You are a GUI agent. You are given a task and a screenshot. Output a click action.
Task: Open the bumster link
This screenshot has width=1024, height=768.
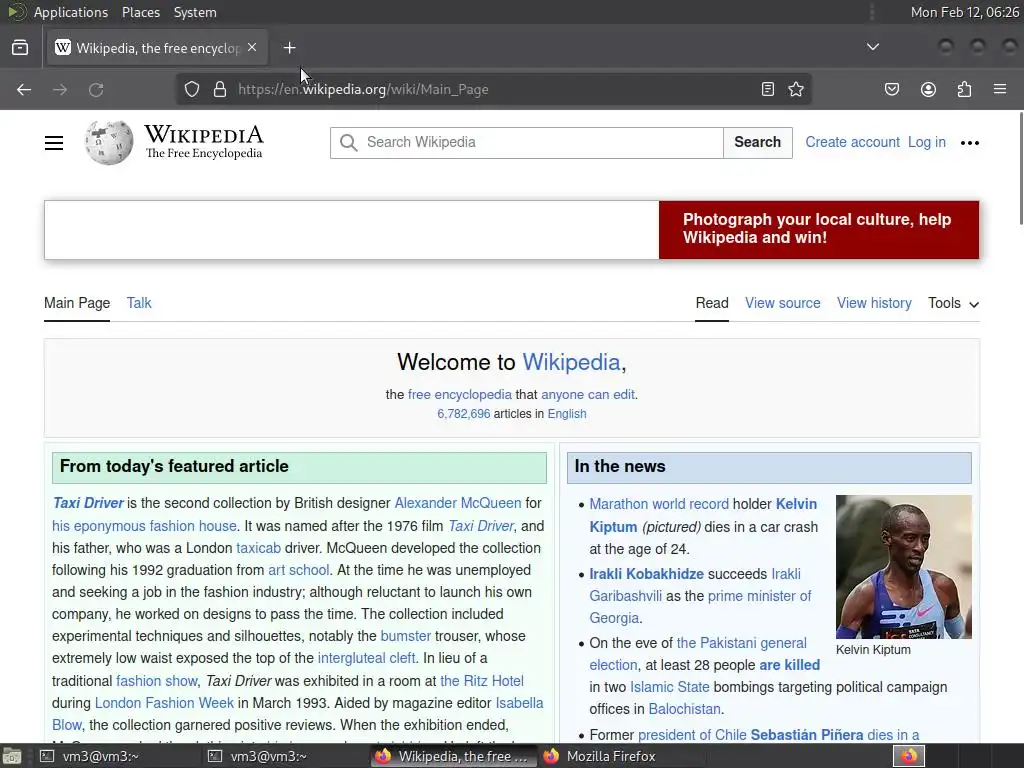406,636
